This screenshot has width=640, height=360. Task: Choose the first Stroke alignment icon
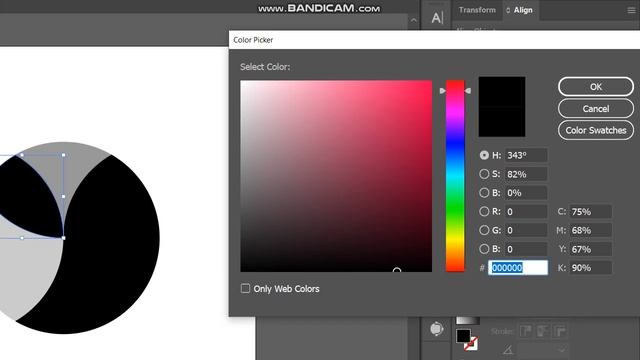(x=525, y=331)
